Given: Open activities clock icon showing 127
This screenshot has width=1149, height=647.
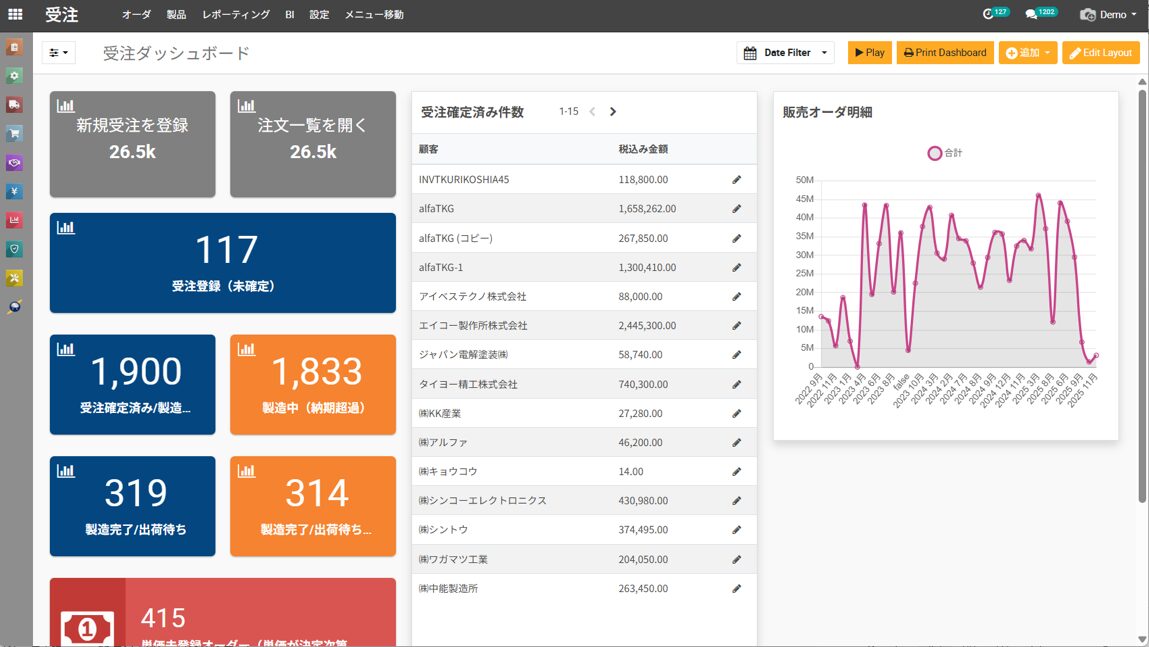Looking at the screenshot, I should [x=994, y=14].
